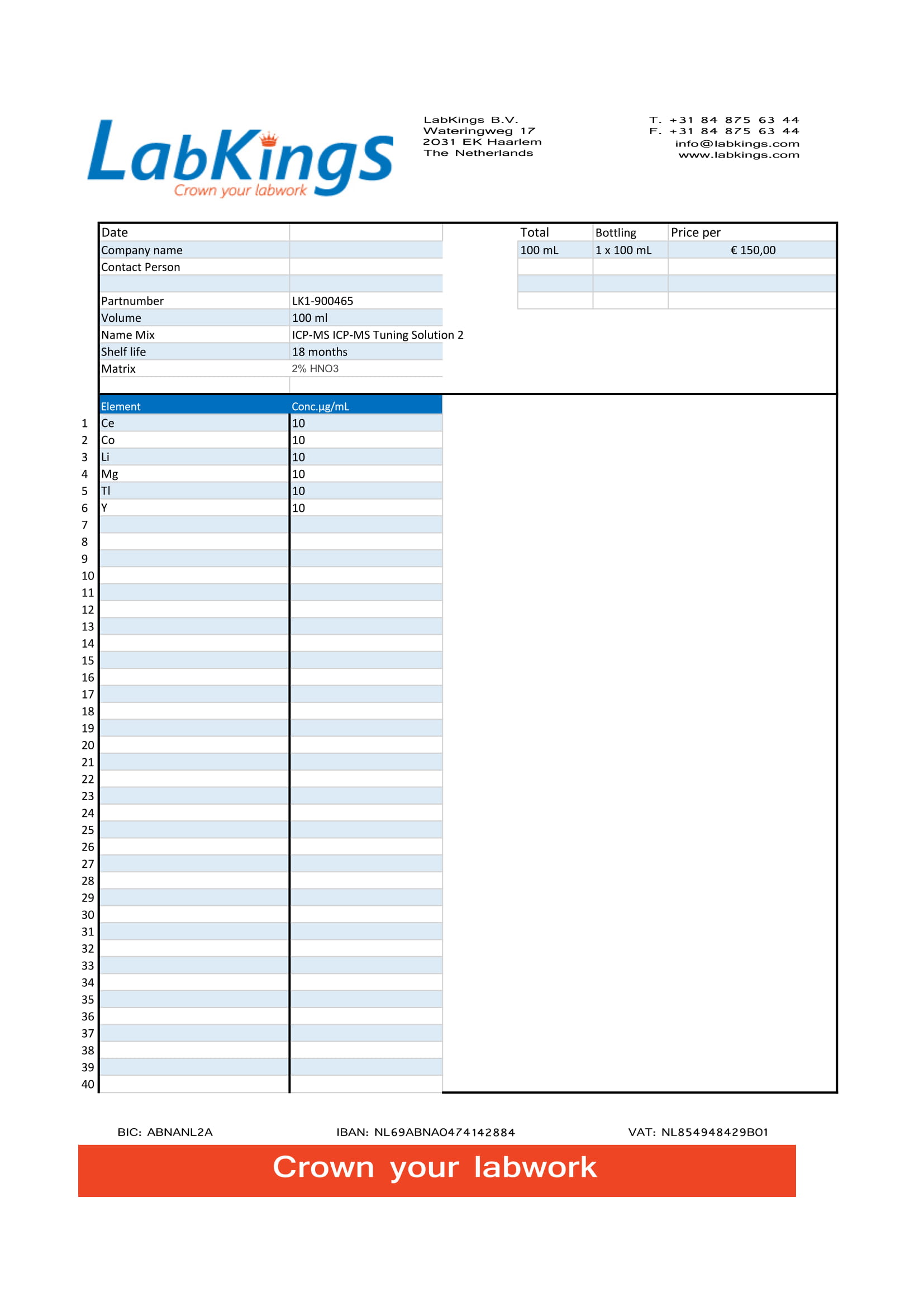Click the LabKings logo
This screenshot has width=924, height=1307.
240,158
